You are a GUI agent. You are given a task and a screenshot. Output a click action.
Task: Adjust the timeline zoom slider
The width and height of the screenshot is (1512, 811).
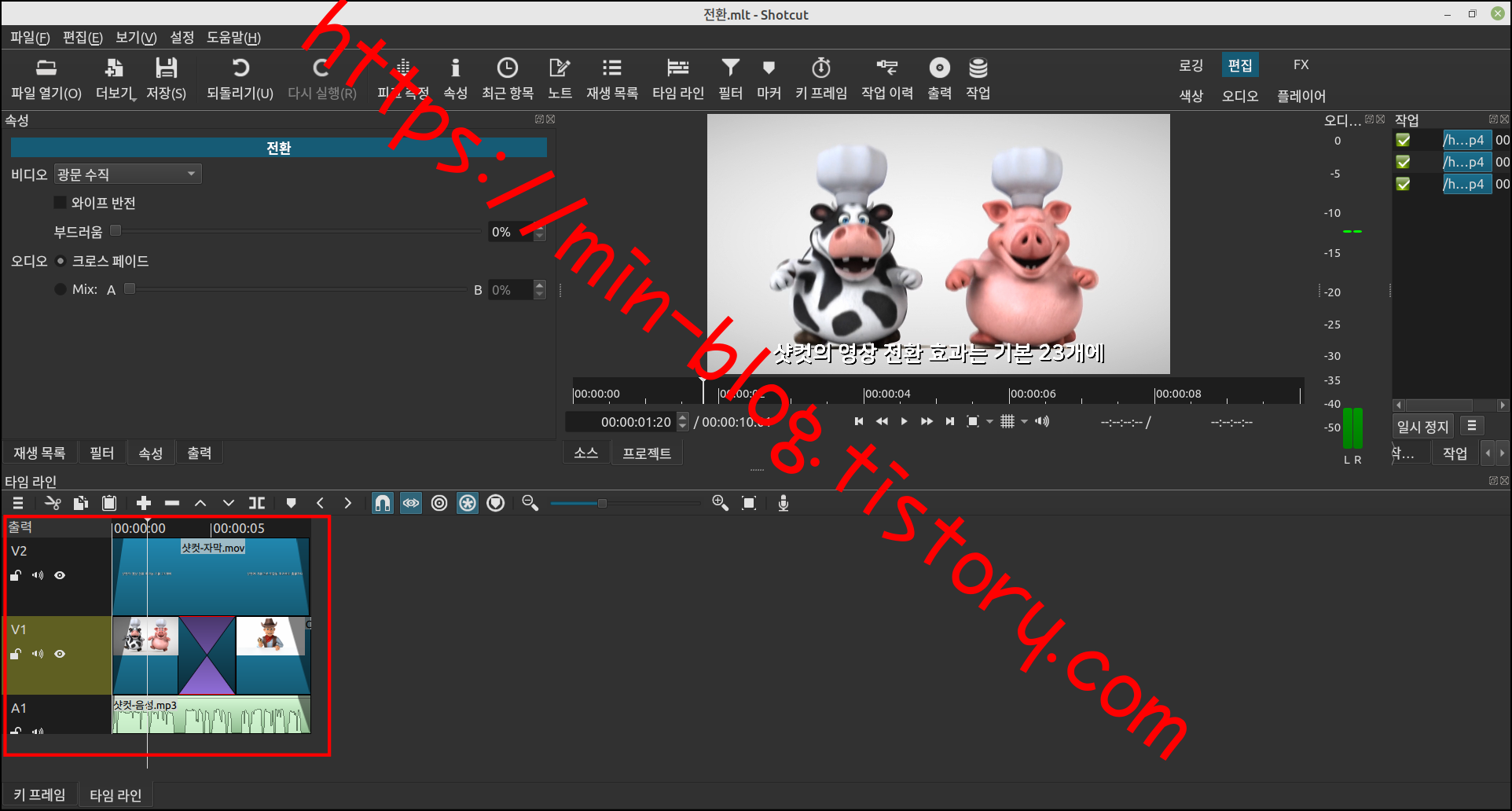tap(625, 503)
